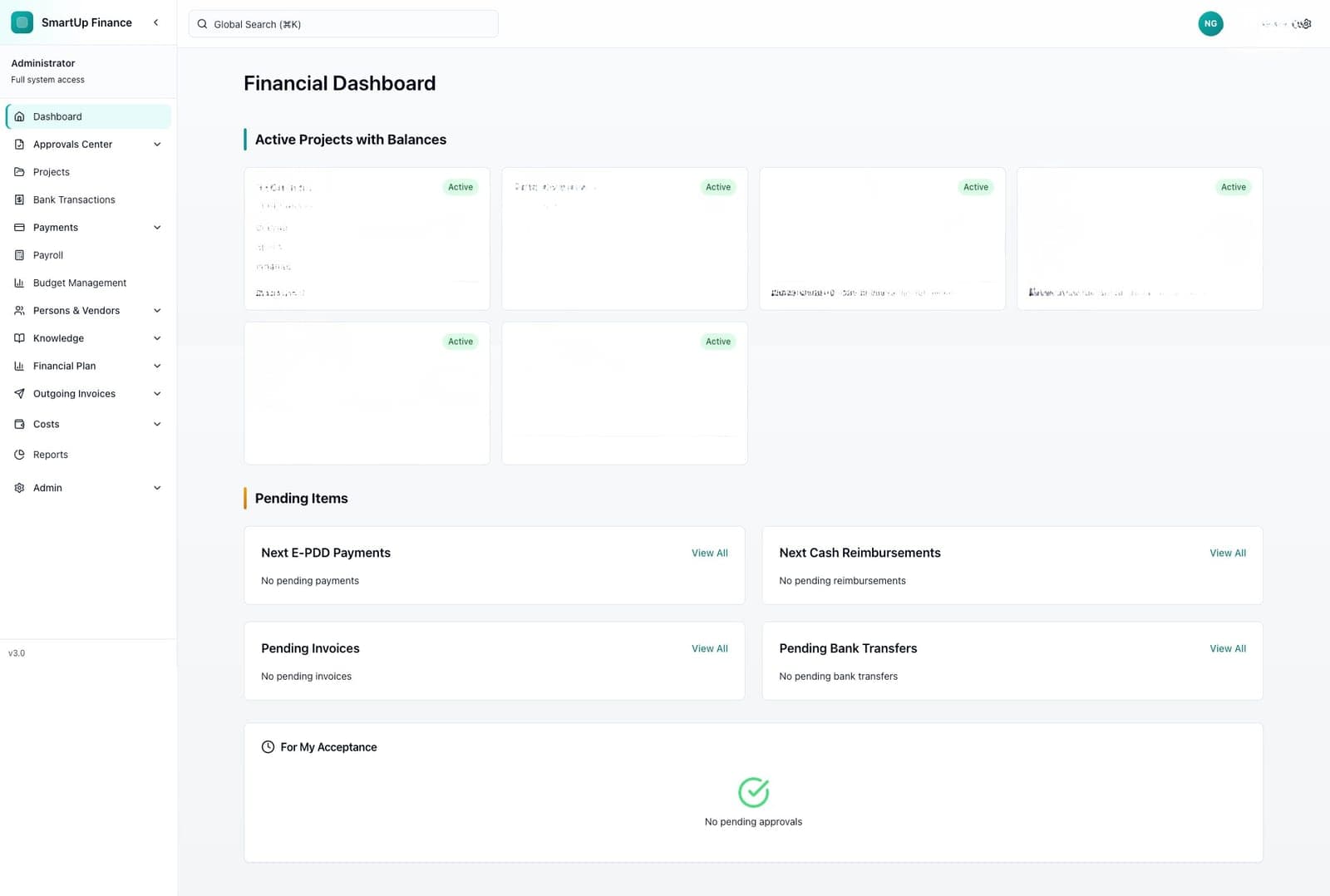Expand the Admin submenu chevron
The height and width of the screenshot is (896, 1330).
point(157,488)
